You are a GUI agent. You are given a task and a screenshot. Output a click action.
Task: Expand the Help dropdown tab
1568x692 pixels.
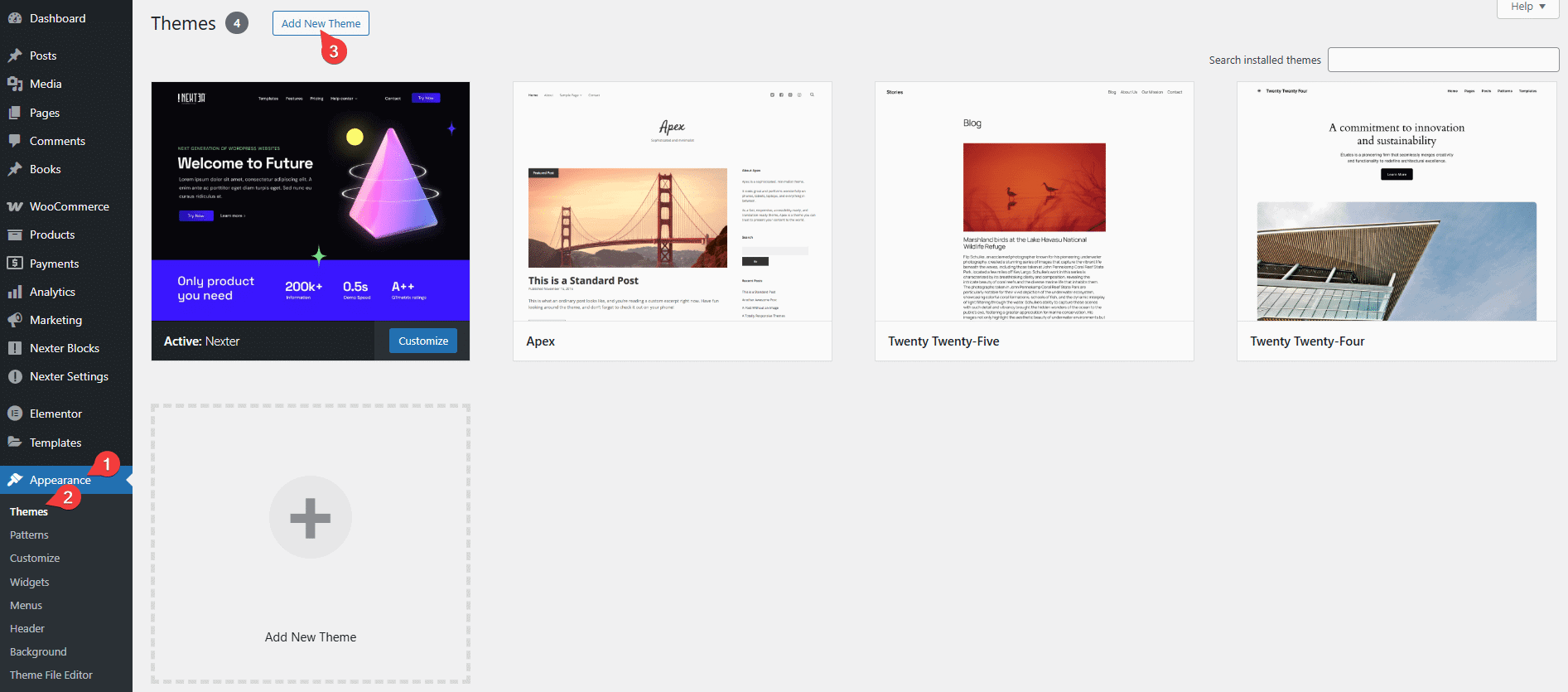(x=1527, y=7)
